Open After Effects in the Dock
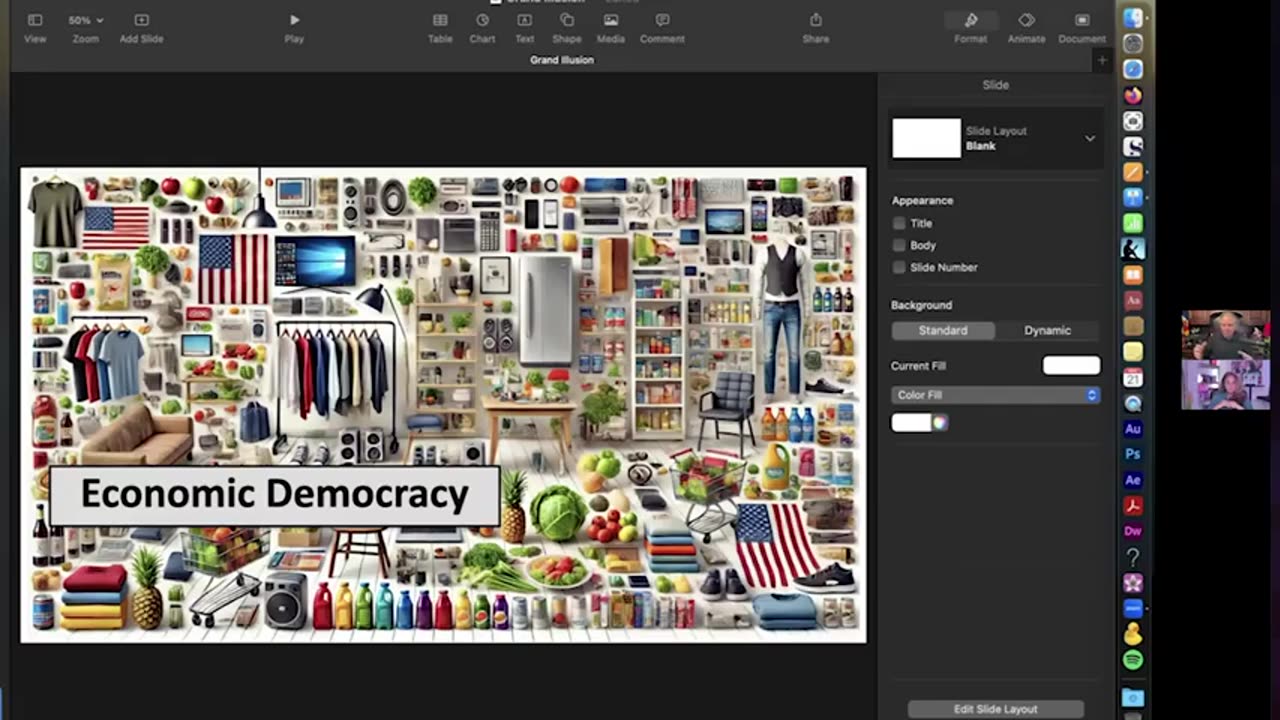The width and height of the screenshot is (1280, 720). [x=1133, y=480]
